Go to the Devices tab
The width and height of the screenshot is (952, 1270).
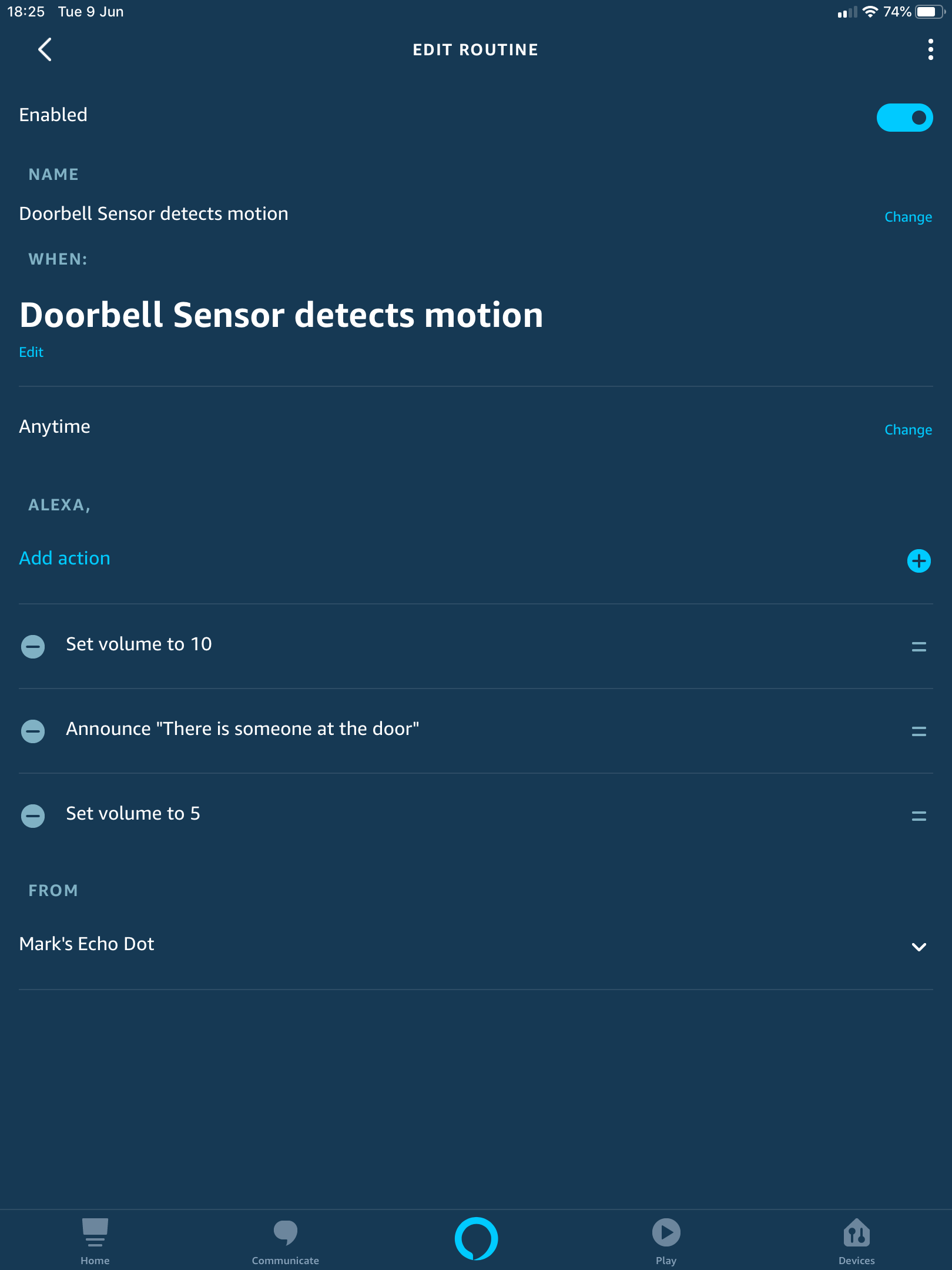click(x=857, y=1242)
